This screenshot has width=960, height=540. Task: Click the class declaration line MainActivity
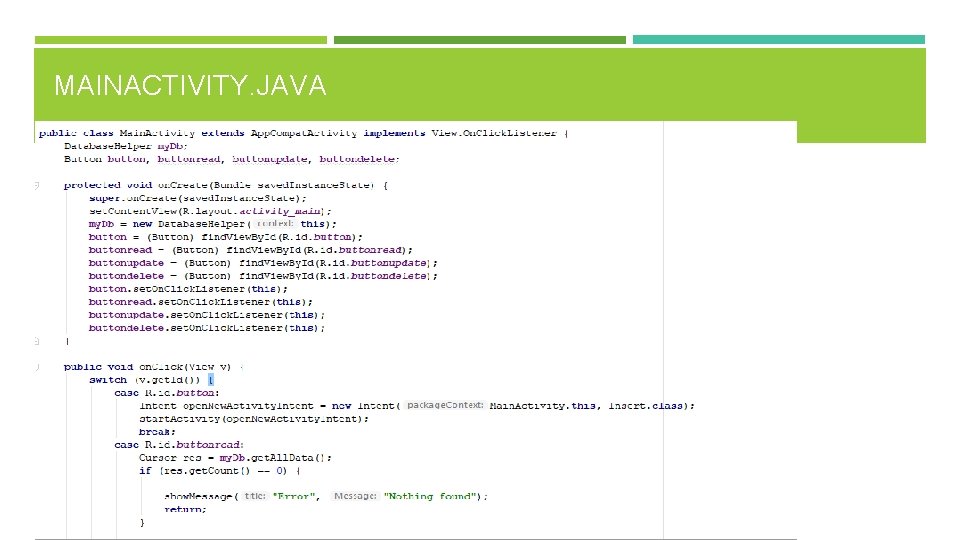click(x=304, y=133)
